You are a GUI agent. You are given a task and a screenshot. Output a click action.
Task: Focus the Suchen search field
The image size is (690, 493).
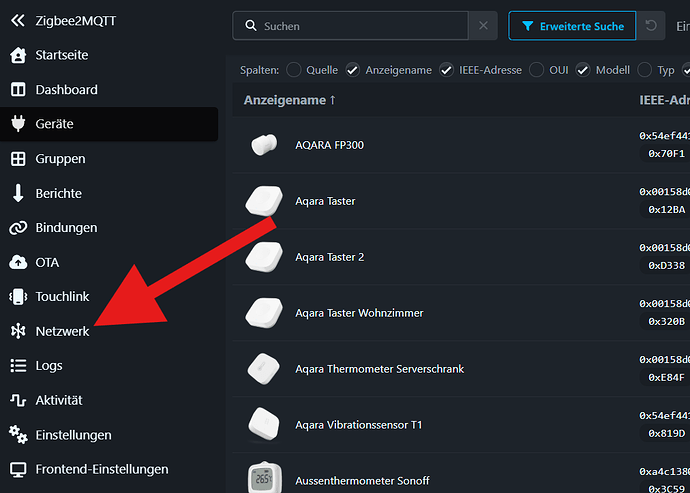[350, 26]
